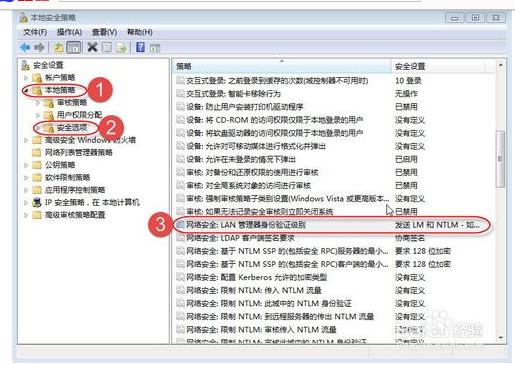Toggle the show/hide console tree icon

(x=74, y=47)
